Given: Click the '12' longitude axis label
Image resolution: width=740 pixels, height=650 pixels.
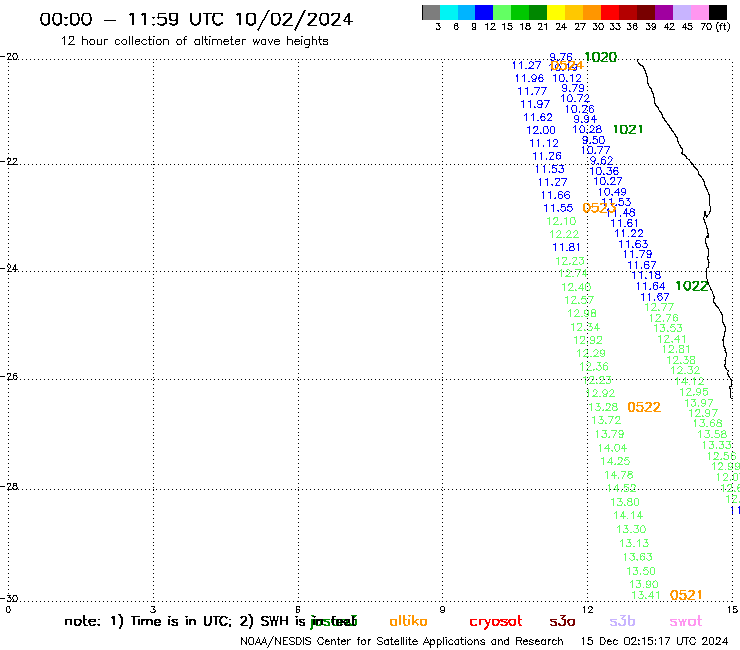Looking at the screenshot, I should click(588, 609).
